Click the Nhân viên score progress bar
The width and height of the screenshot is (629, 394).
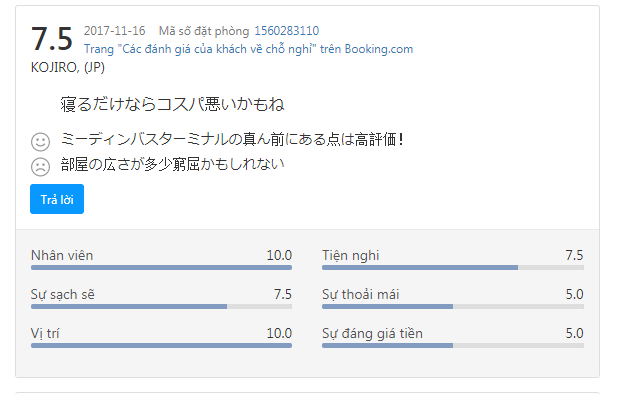pos(161,268)
